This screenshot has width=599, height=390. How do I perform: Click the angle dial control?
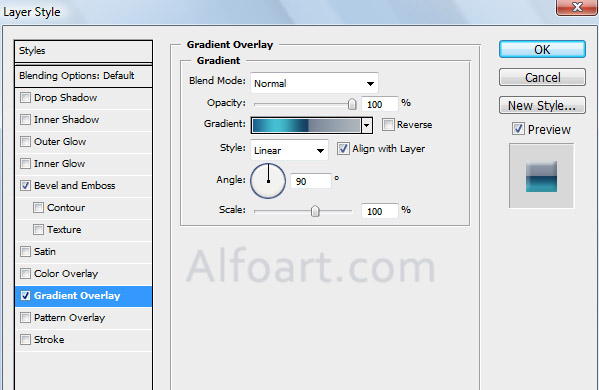(x=268, y=181)
